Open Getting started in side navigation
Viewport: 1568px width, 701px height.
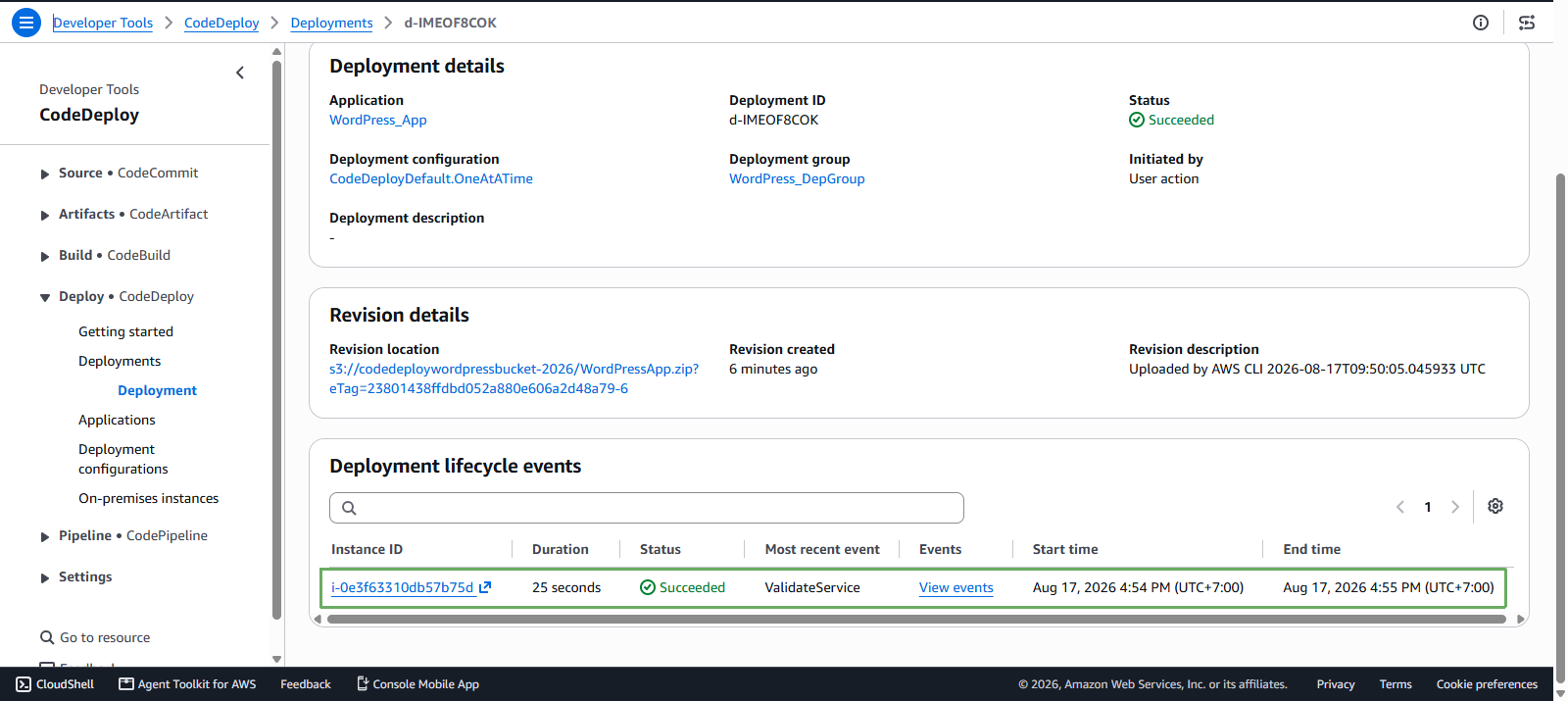click(x=125, y=331)
